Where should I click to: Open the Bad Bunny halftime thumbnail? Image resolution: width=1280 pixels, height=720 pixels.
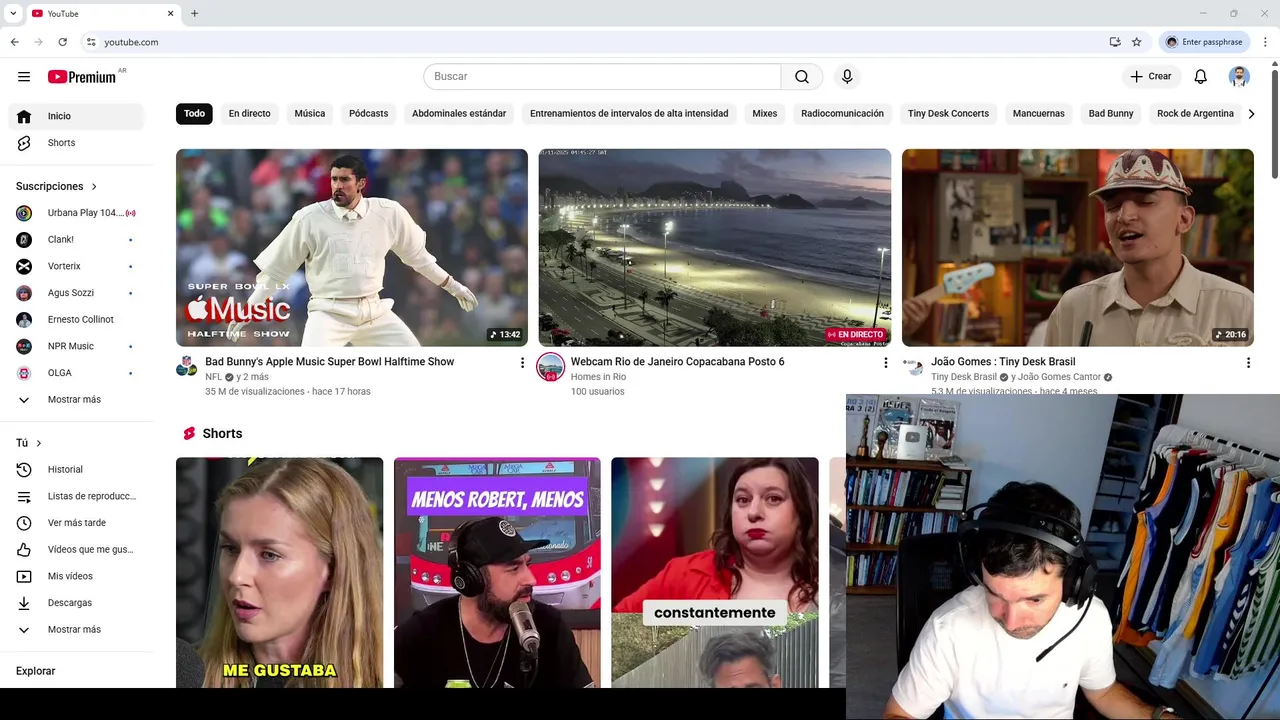coord(352,248)
